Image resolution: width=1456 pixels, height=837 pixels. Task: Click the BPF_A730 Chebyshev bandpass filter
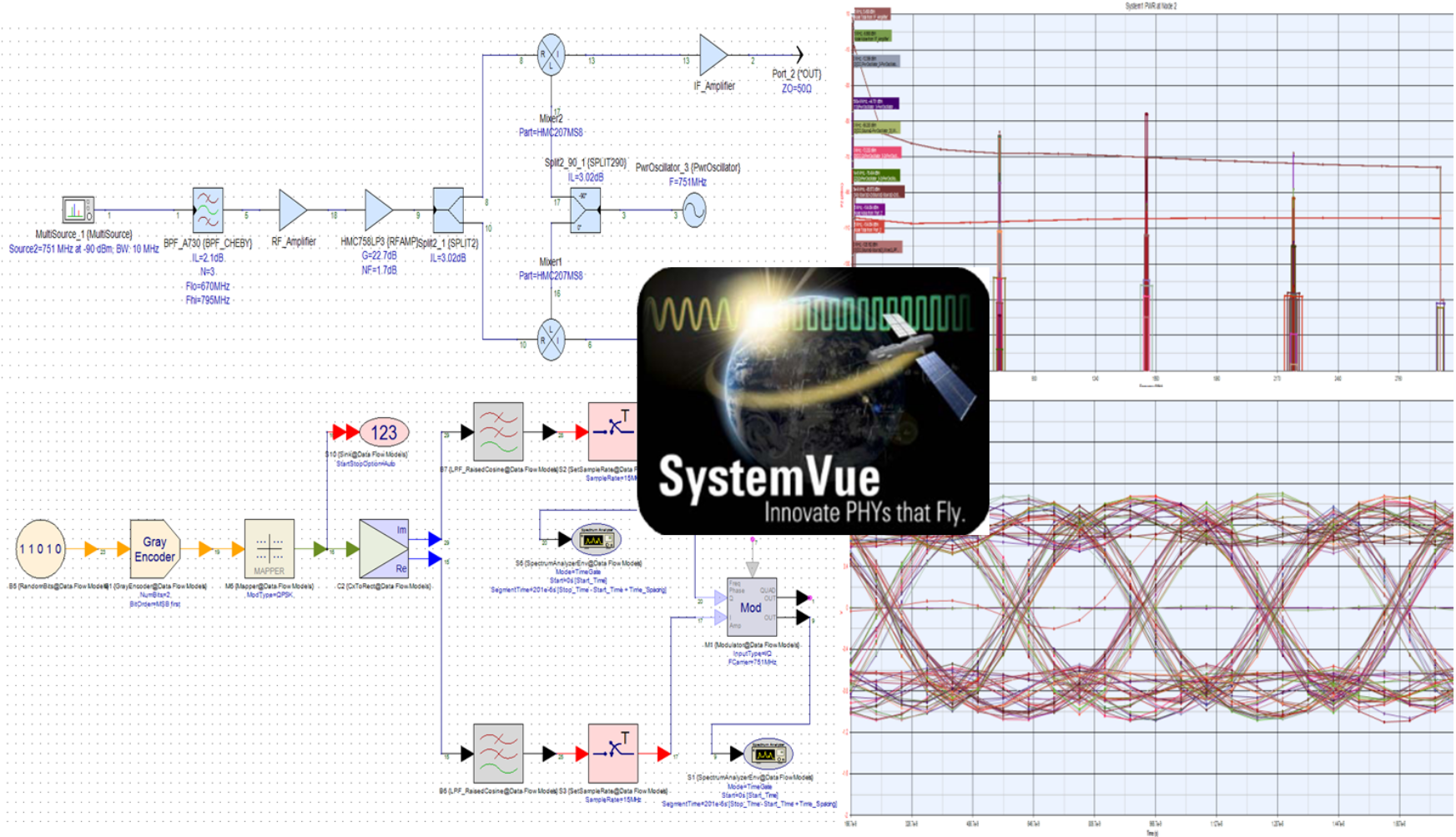tap(208, 209)
